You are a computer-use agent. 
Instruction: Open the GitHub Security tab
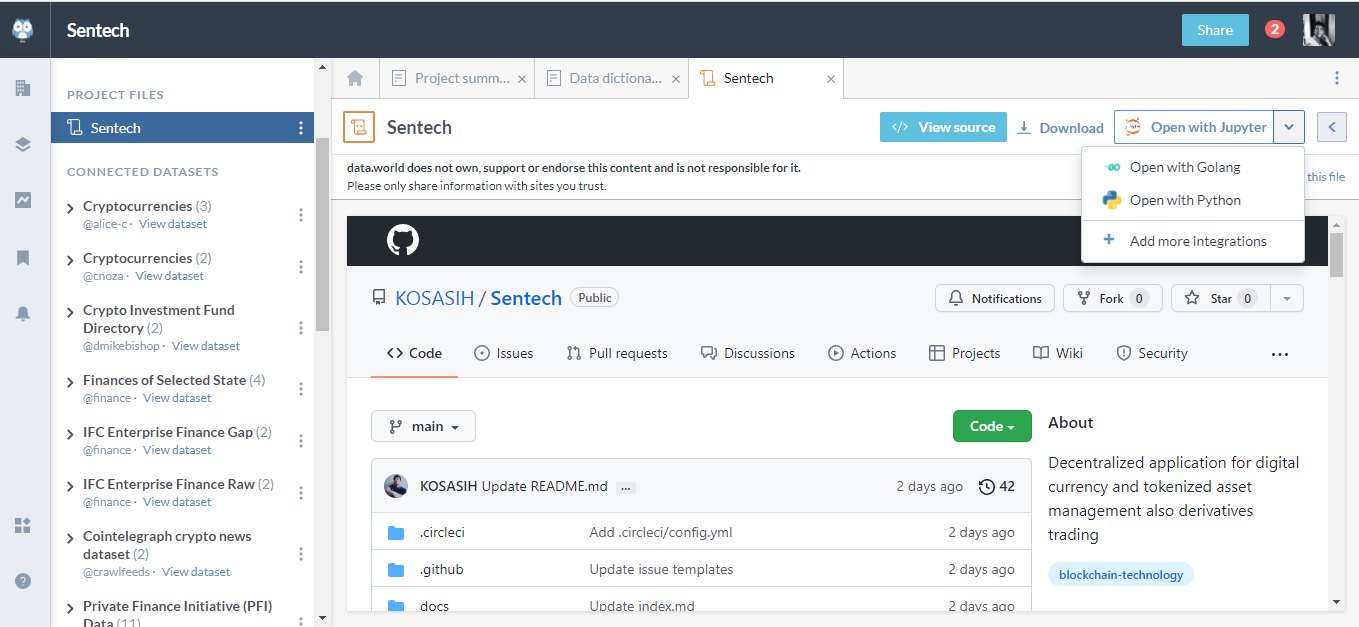pos(1151,353)
